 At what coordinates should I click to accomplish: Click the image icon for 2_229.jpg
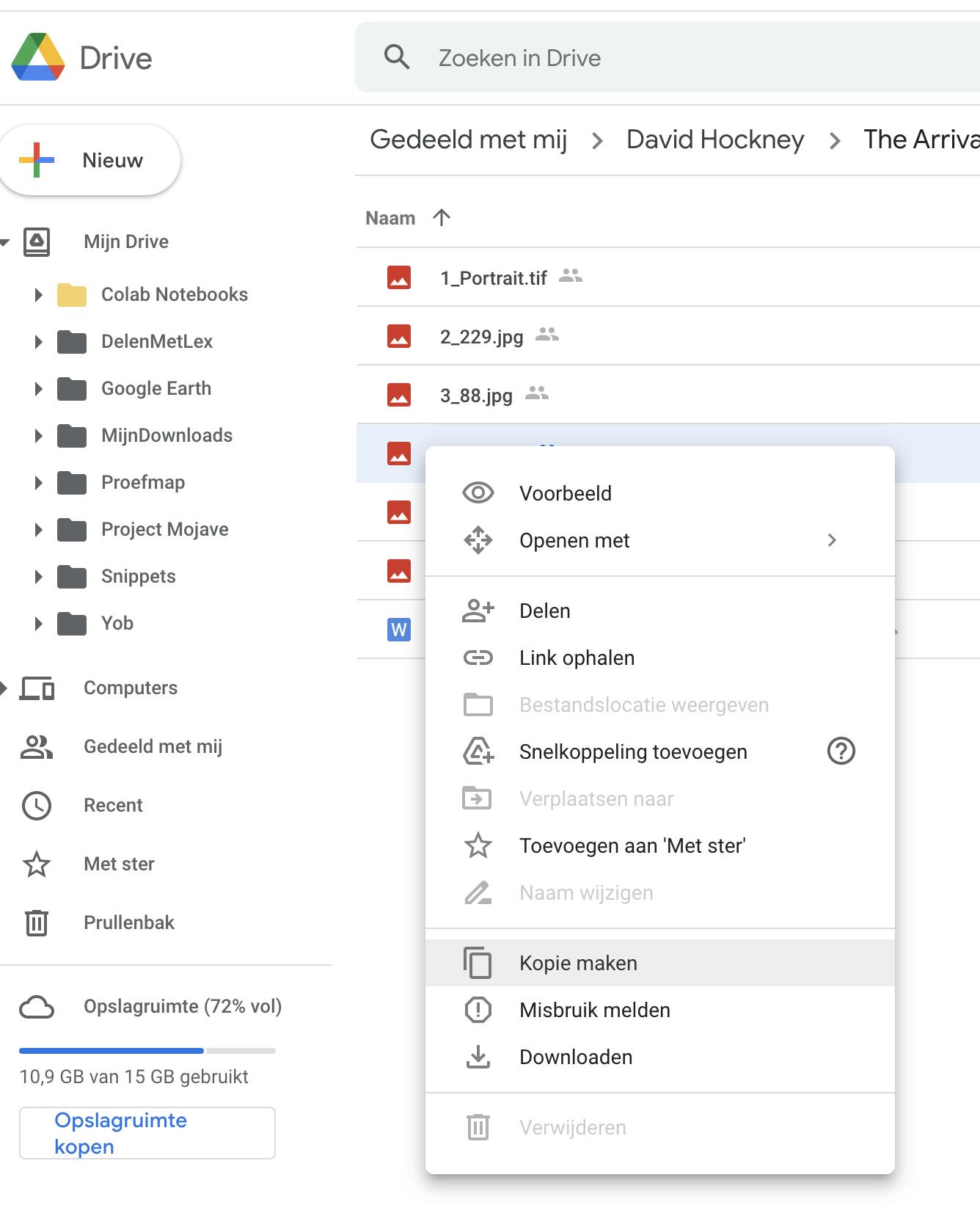click(x=399, y=336)
